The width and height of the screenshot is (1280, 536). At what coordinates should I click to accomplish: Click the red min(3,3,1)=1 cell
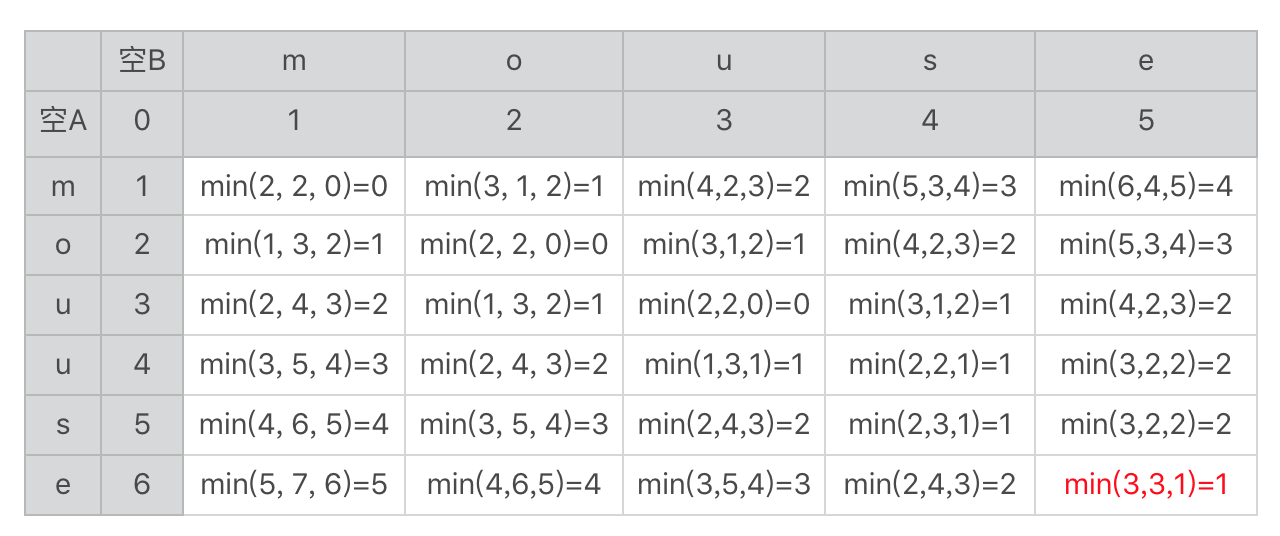(x=1145, y=485)
